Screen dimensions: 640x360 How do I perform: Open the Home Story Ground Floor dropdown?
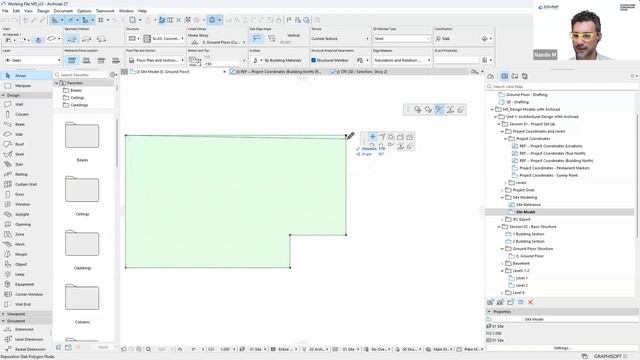tap(219, 42)
